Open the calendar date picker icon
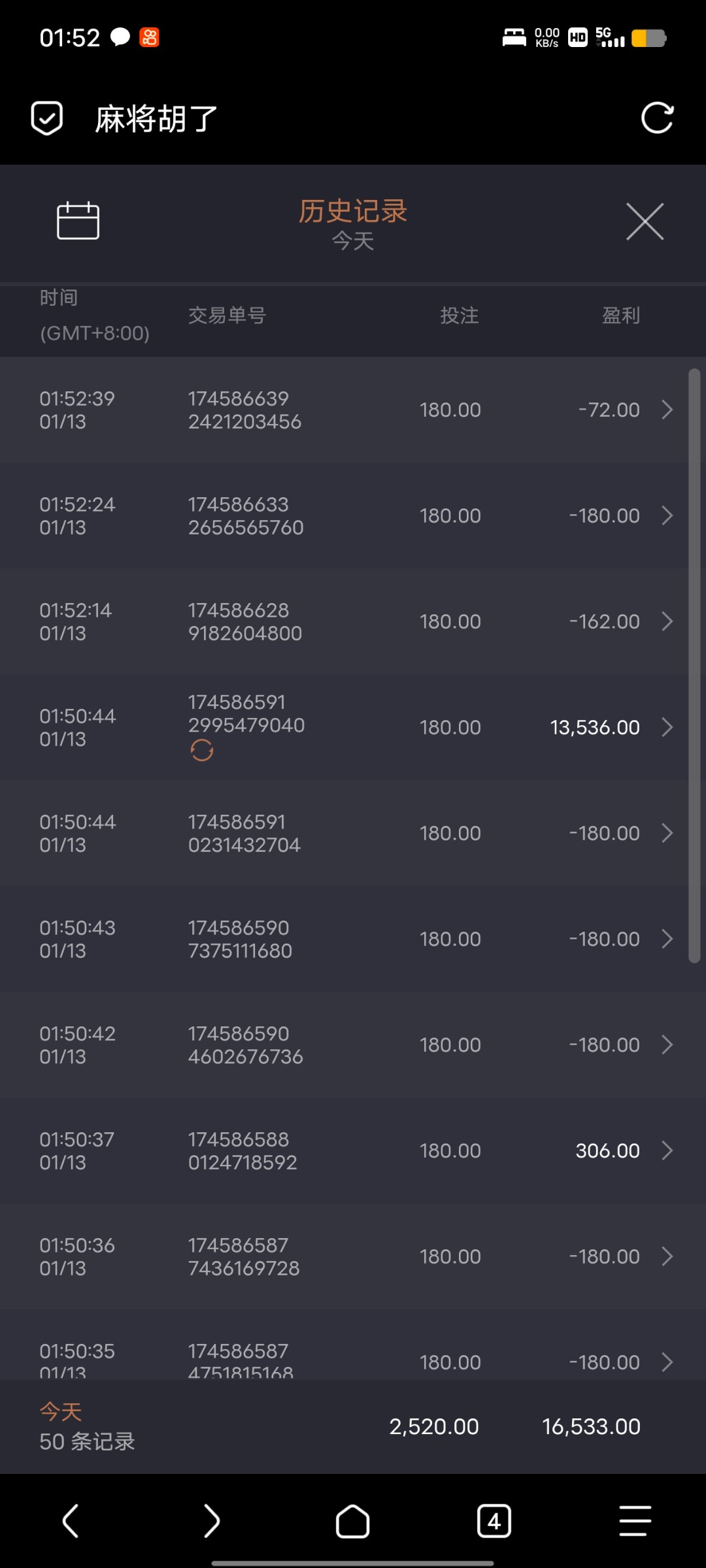706x1568 pixels. pos(78,221)
